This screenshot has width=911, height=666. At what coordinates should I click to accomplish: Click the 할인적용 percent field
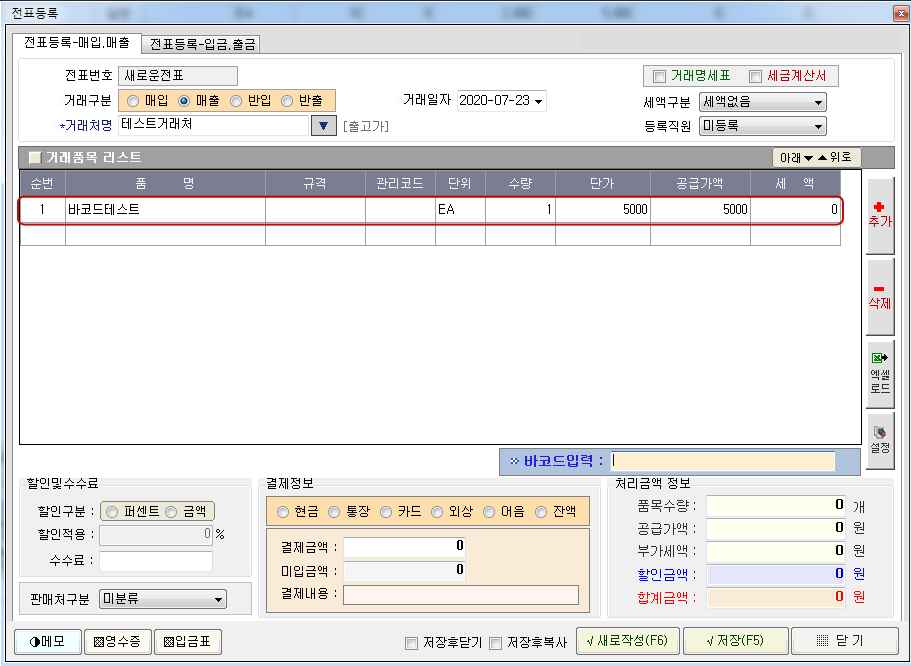[x=156, y=535]
